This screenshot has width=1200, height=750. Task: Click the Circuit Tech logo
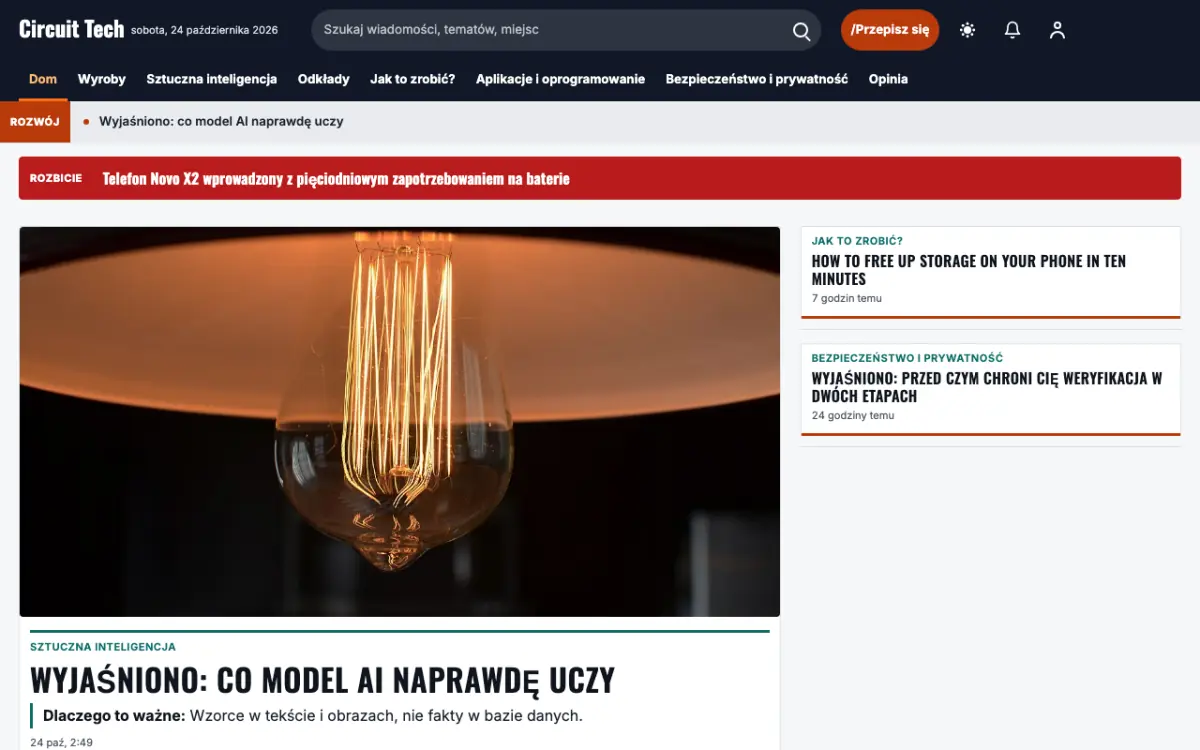[72, 29]
